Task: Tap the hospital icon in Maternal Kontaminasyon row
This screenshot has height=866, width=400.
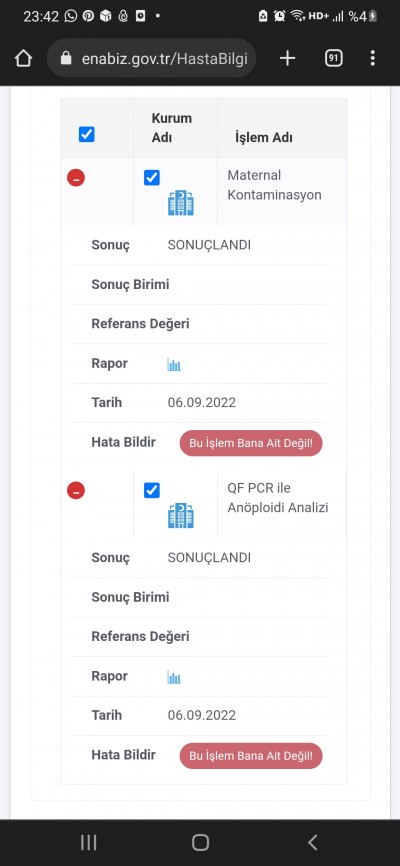Action: 181,203
